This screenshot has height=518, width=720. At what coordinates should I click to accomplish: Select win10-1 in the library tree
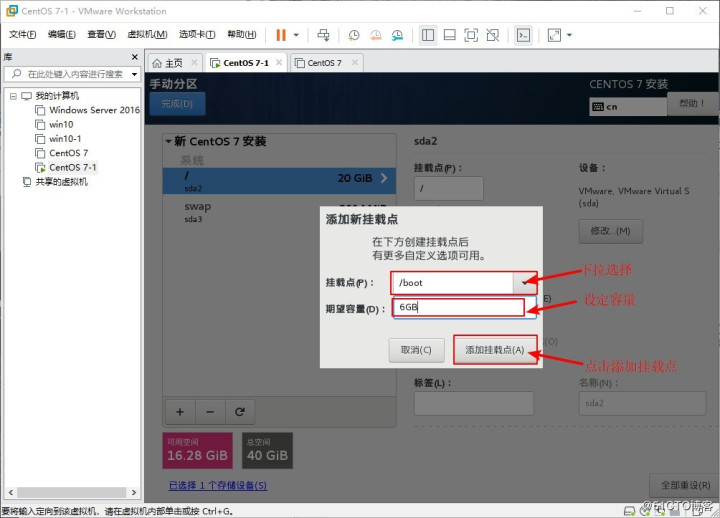(58, 139)
